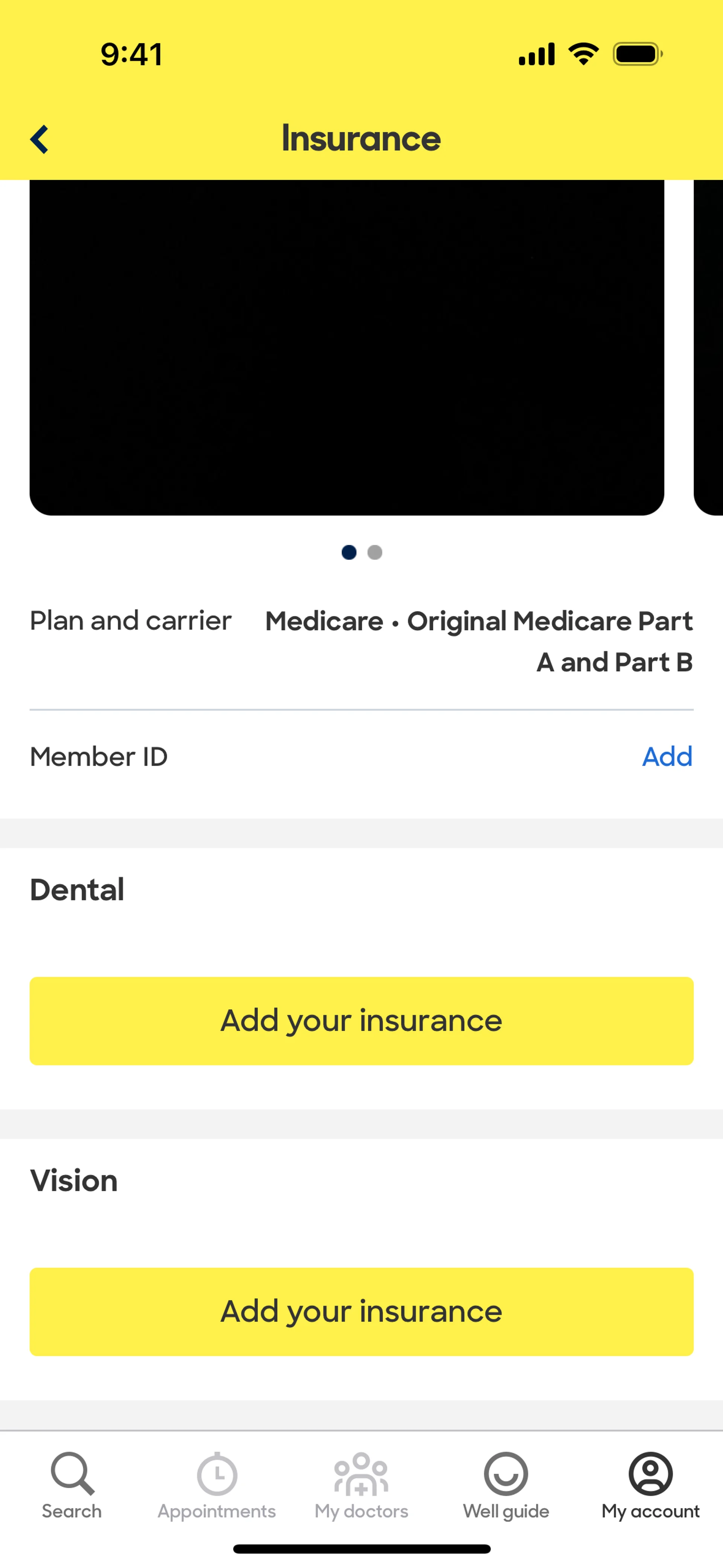This screenshot has height=1568, width=723.
Task: Tap the Appointments clock icon
Action: (x=217, y=1473)
